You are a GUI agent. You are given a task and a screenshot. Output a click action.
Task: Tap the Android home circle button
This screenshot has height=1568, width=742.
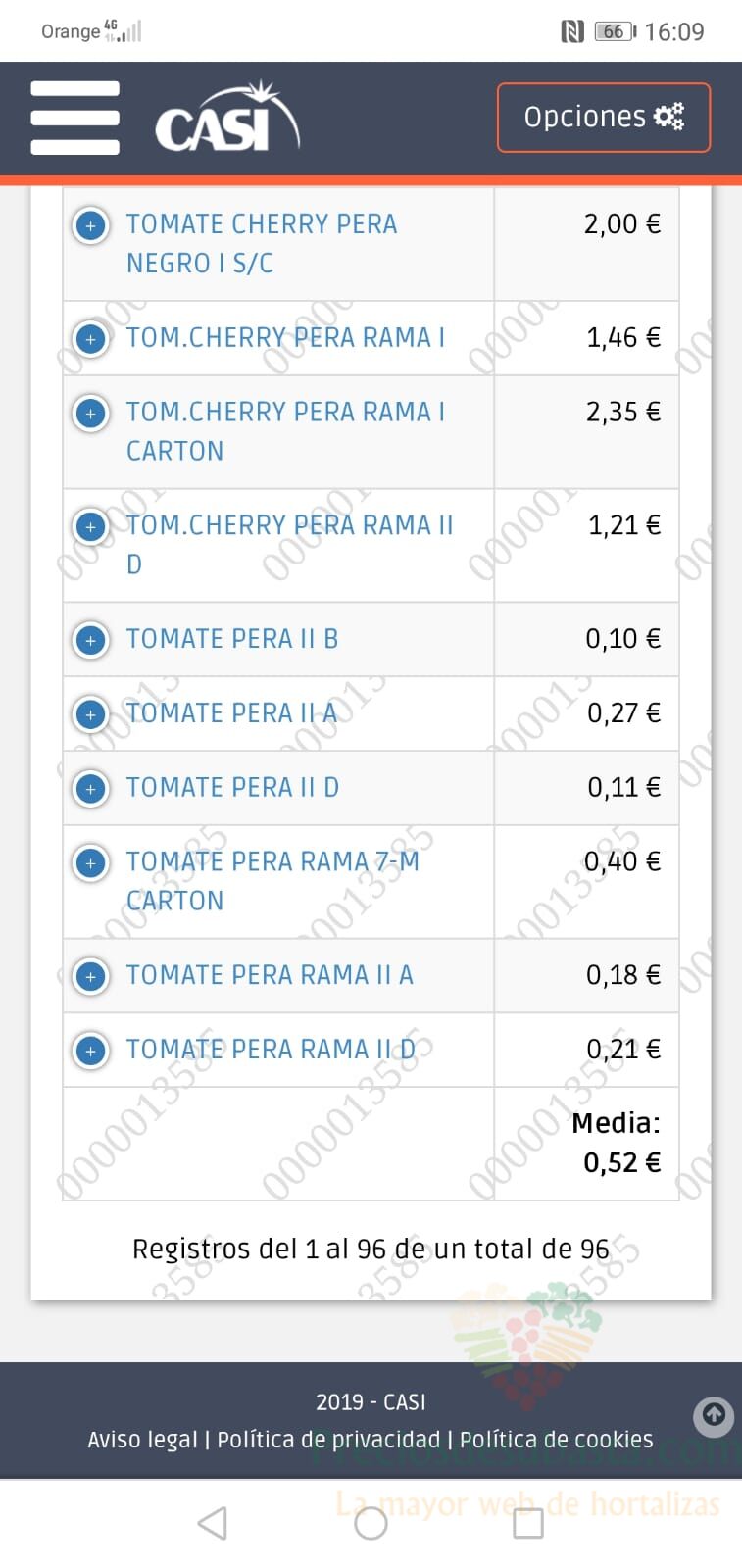click(371, 1523)
